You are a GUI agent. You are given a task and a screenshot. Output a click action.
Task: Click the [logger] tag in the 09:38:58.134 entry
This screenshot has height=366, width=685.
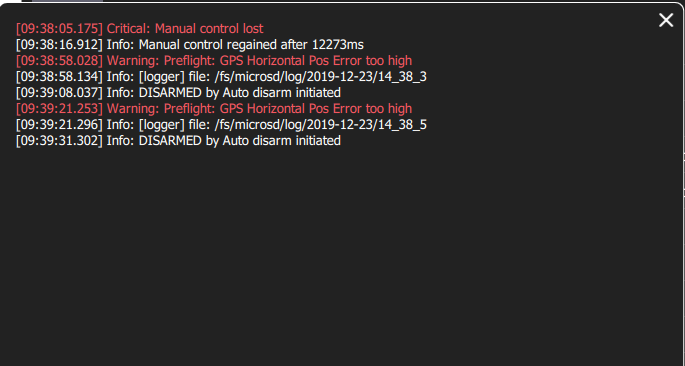point(162,77)
